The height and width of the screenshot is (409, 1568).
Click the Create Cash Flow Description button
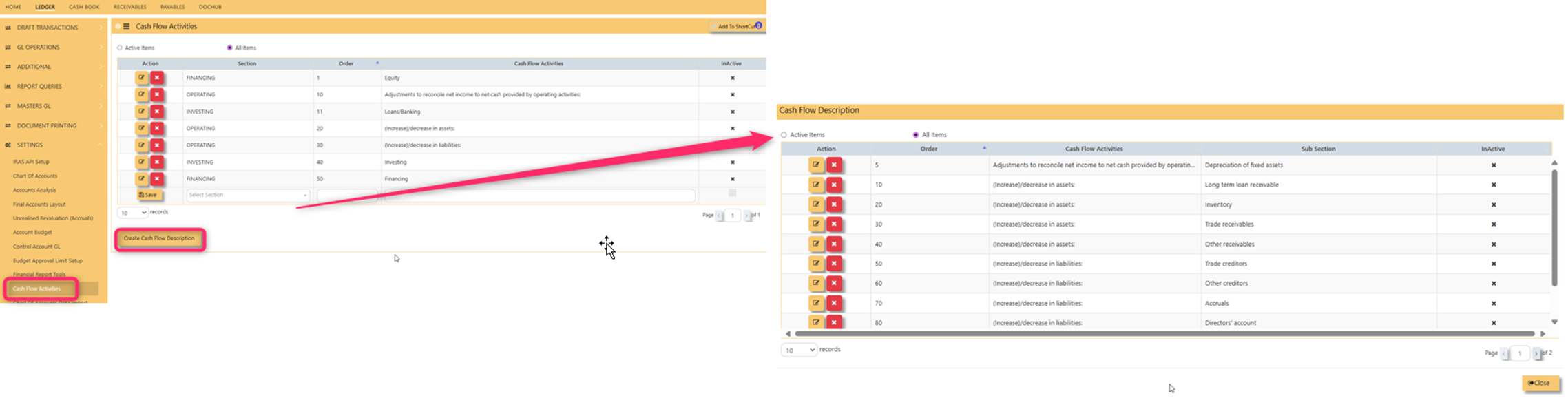(x=159, y=239)
